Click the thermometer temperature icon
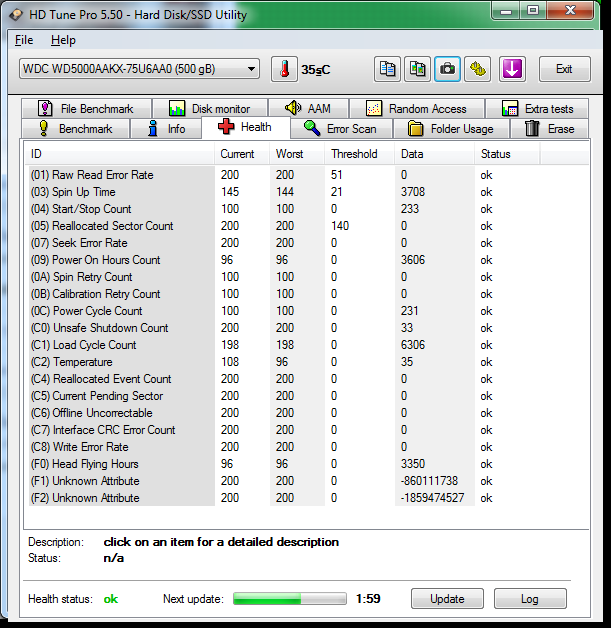This screenshot has width=611, height=628. point(284,69)
